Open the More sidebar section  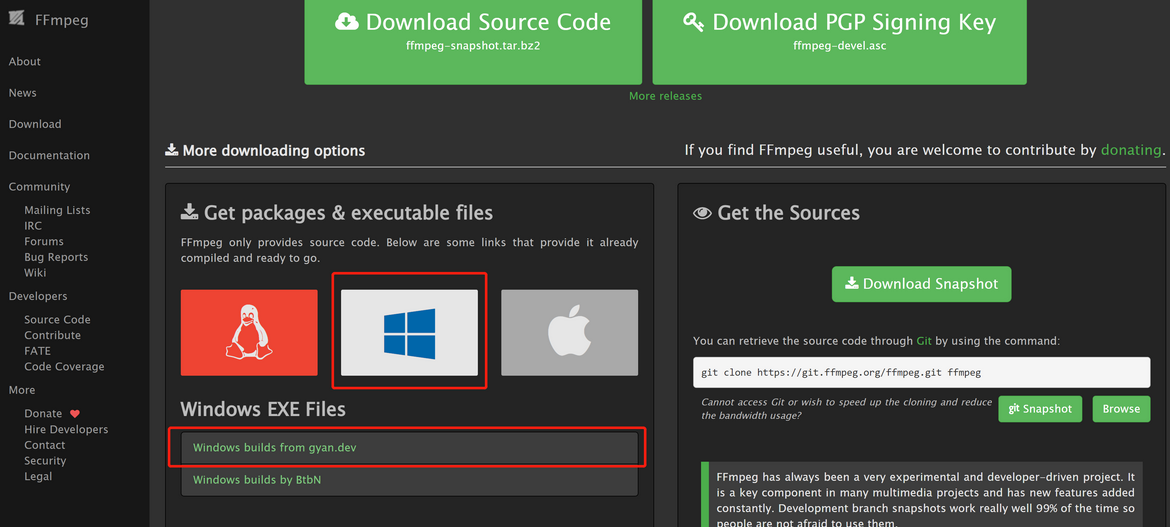[22, 390]
